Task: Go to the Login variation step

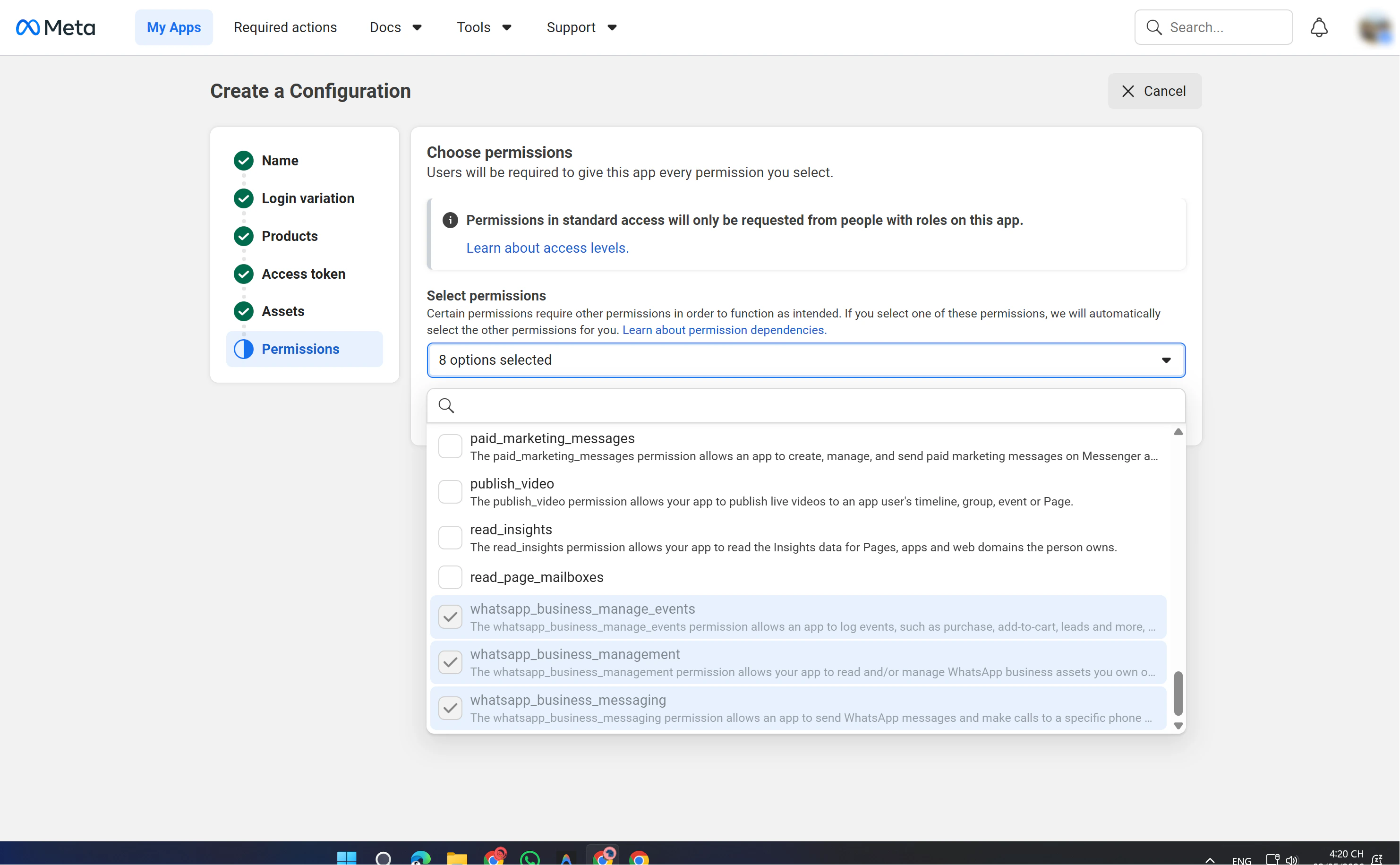Action: click(307, 198)
